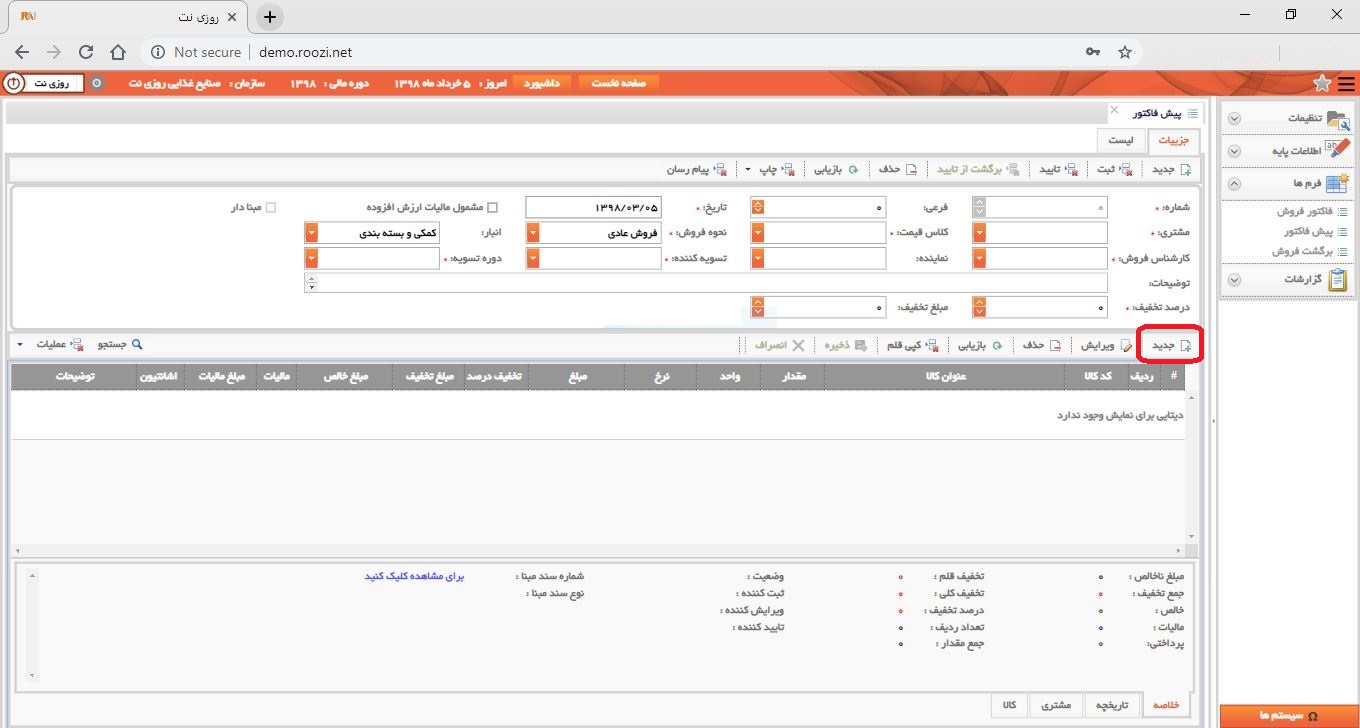
Task: Expand the اطلاعات پایه section chevron
Action: [x=1234, y=151]
